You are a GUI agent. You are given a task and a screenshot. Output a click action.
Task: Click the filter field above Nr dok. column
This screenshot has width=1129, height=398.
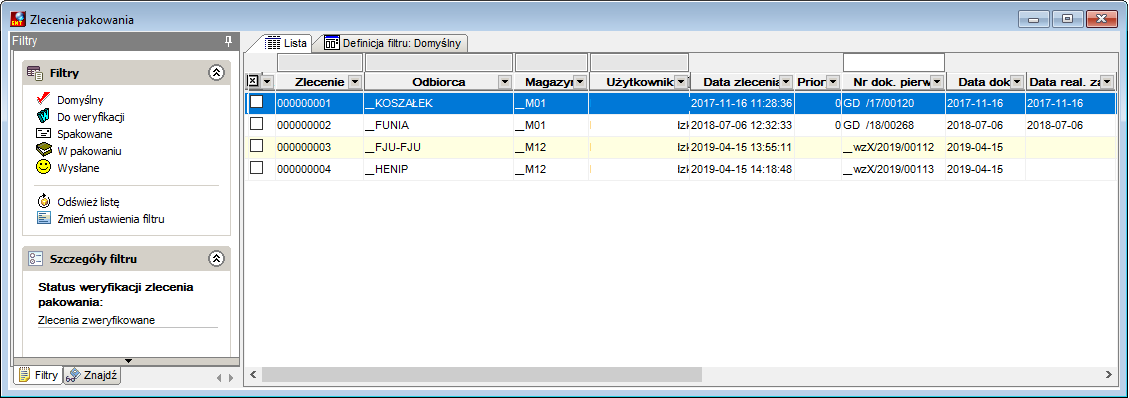click(894, 63)
